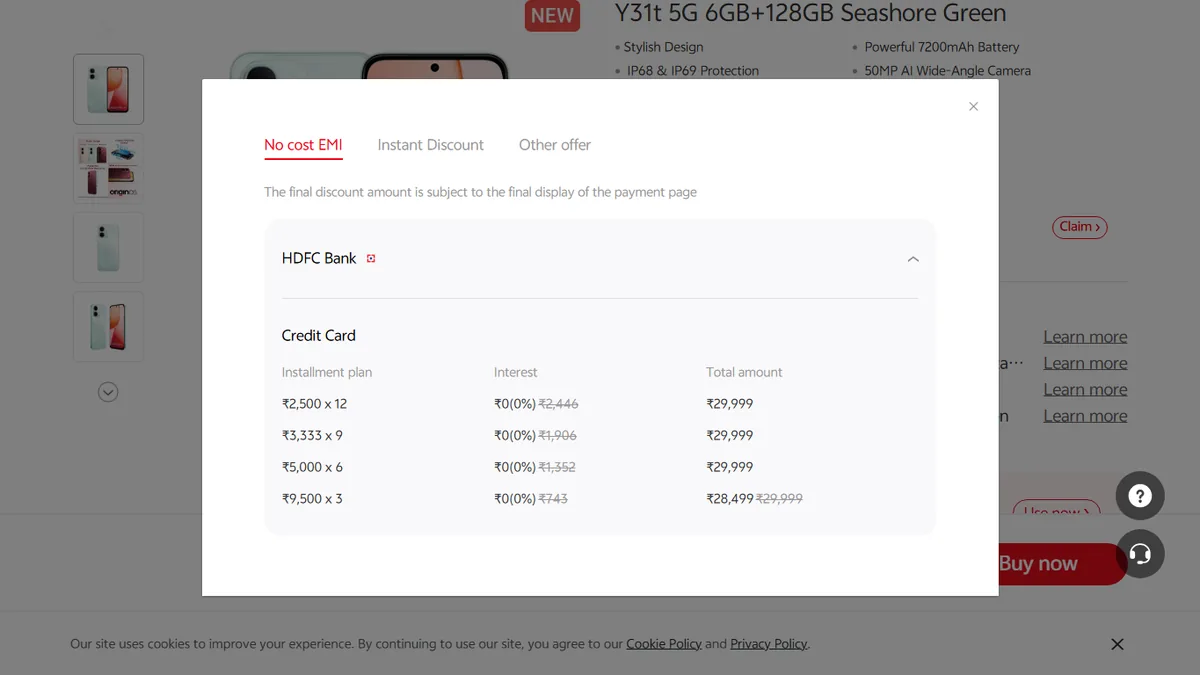Click the HDFC Bank name
The image size is (1200, 675).
319,258
